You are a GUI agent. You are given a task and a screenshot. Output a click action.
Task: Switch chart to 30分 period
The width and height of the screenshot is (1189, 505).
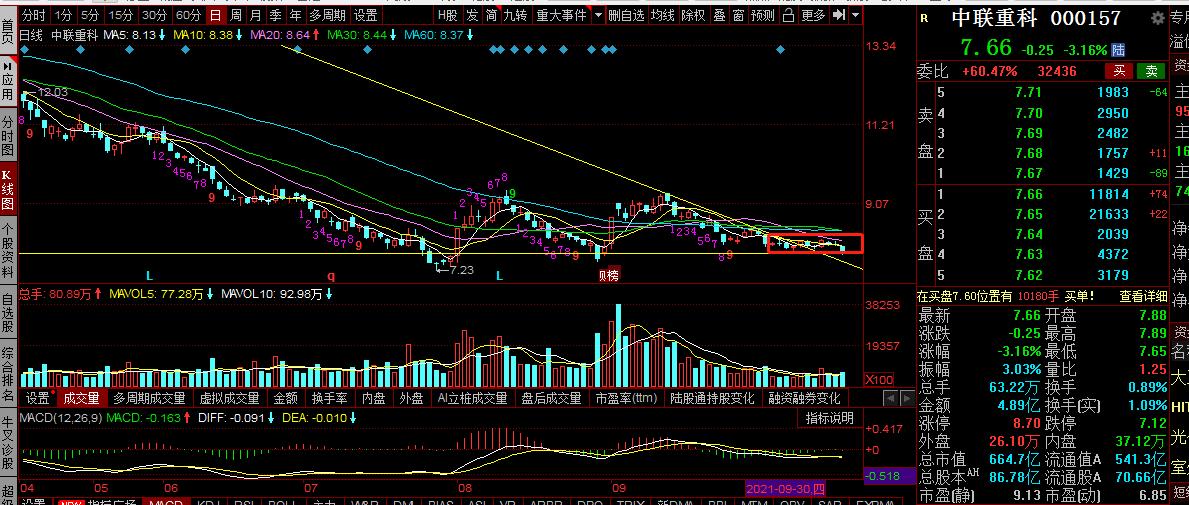(155, 15)
